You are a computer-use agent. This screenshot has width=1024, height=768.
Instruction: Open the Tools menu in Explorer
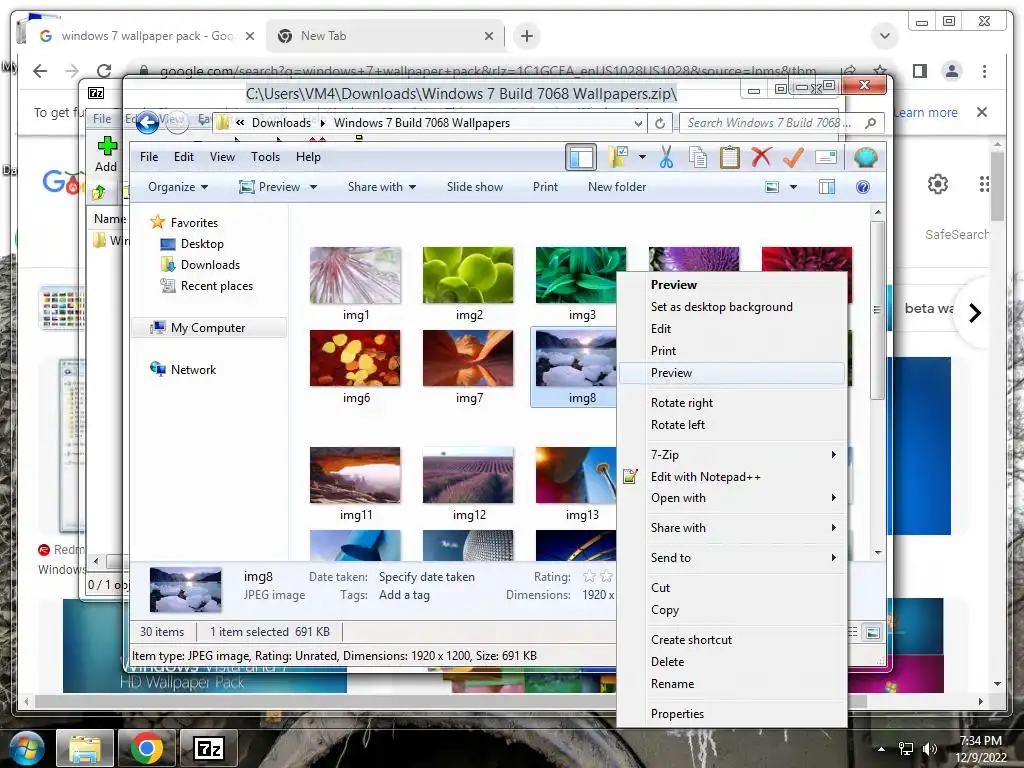[265, 157]
